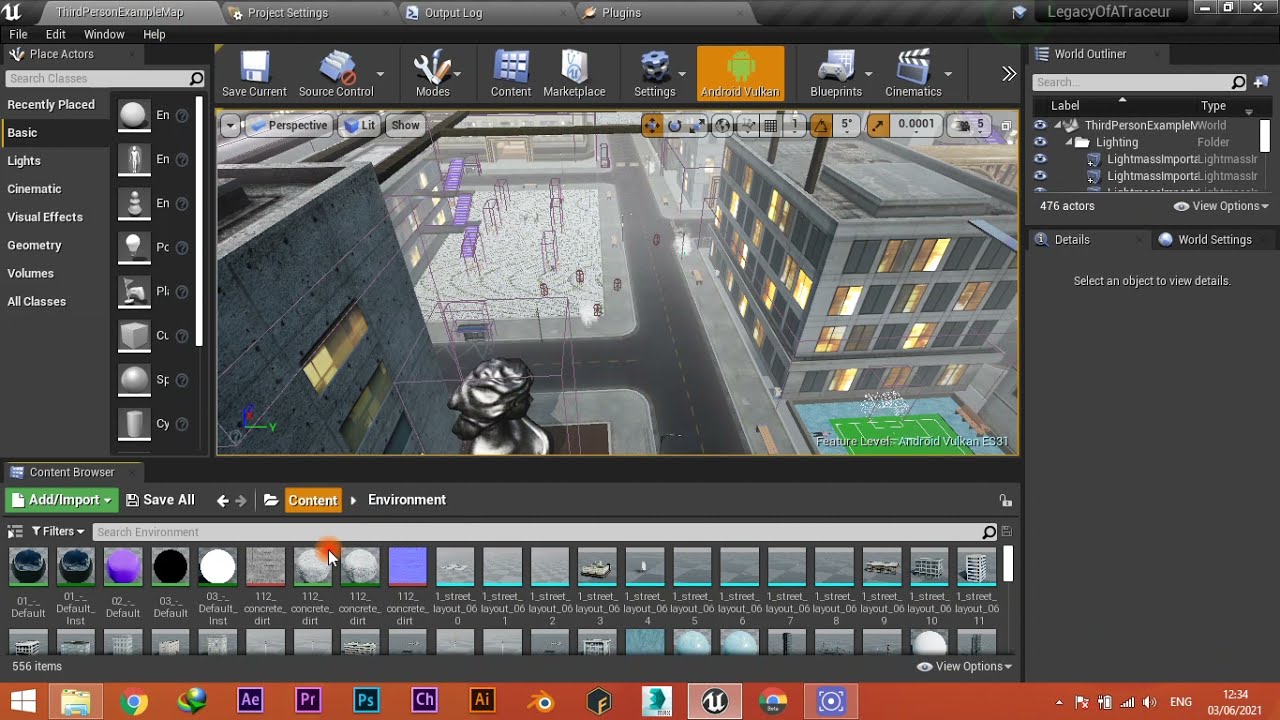
Task: Open the Modes tool icon
Action: tap(432, 74)
